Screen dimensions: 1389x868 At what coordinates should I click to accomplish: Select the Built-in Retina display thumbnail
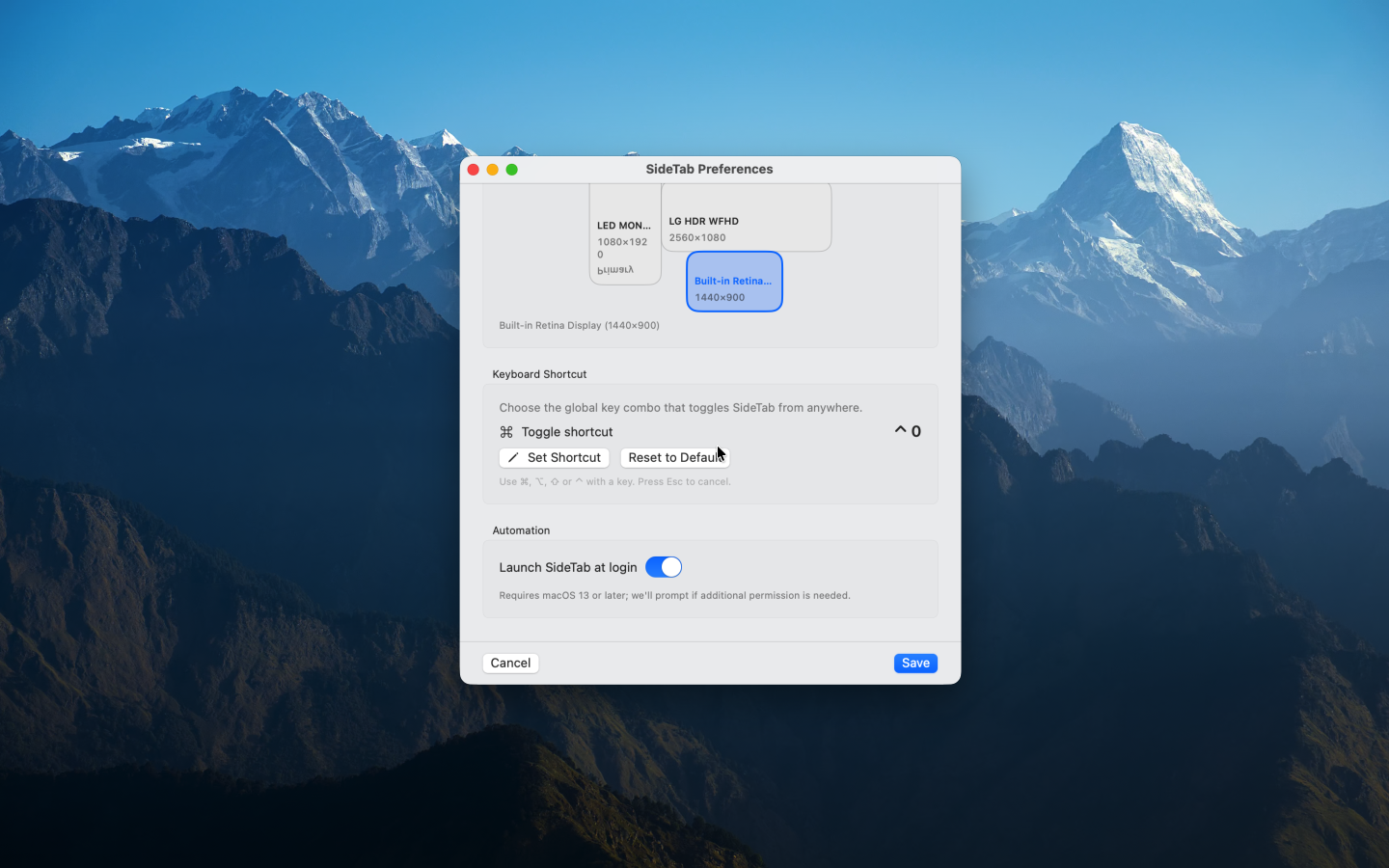pyautogui.click(x=734, y=282)
